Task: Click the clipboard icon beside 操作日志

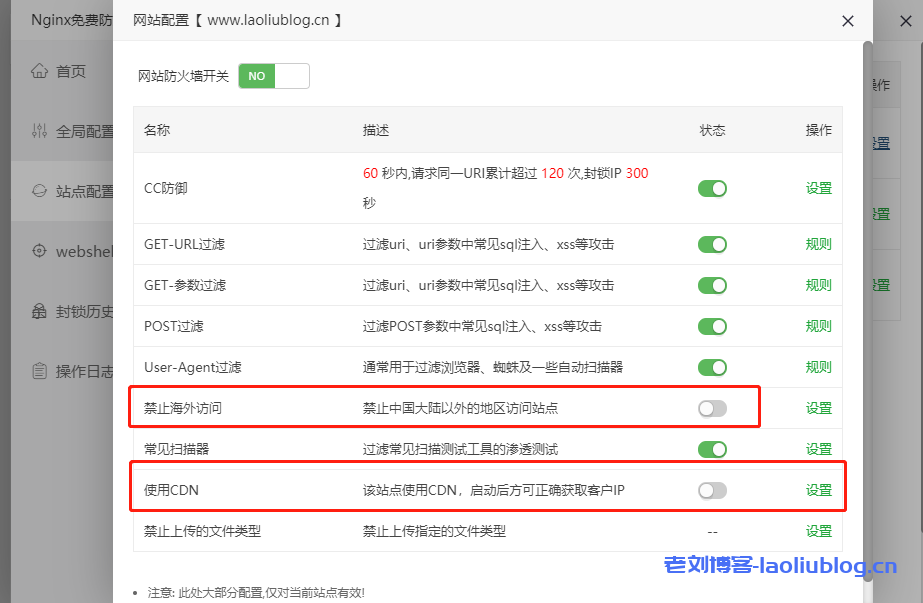Action: click(40, 371)
